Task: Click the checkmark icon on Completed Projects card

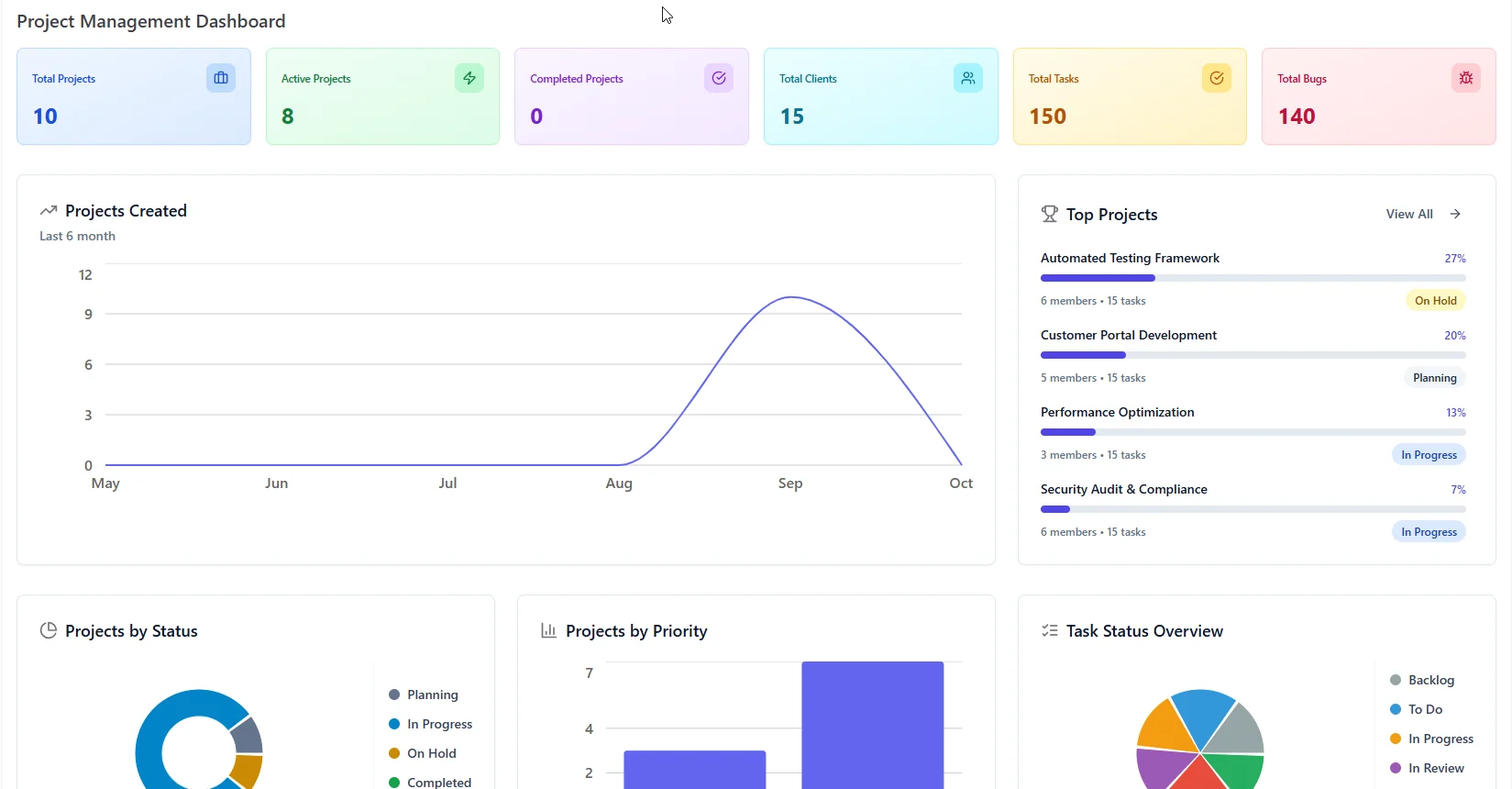Action: click(719, 78)
